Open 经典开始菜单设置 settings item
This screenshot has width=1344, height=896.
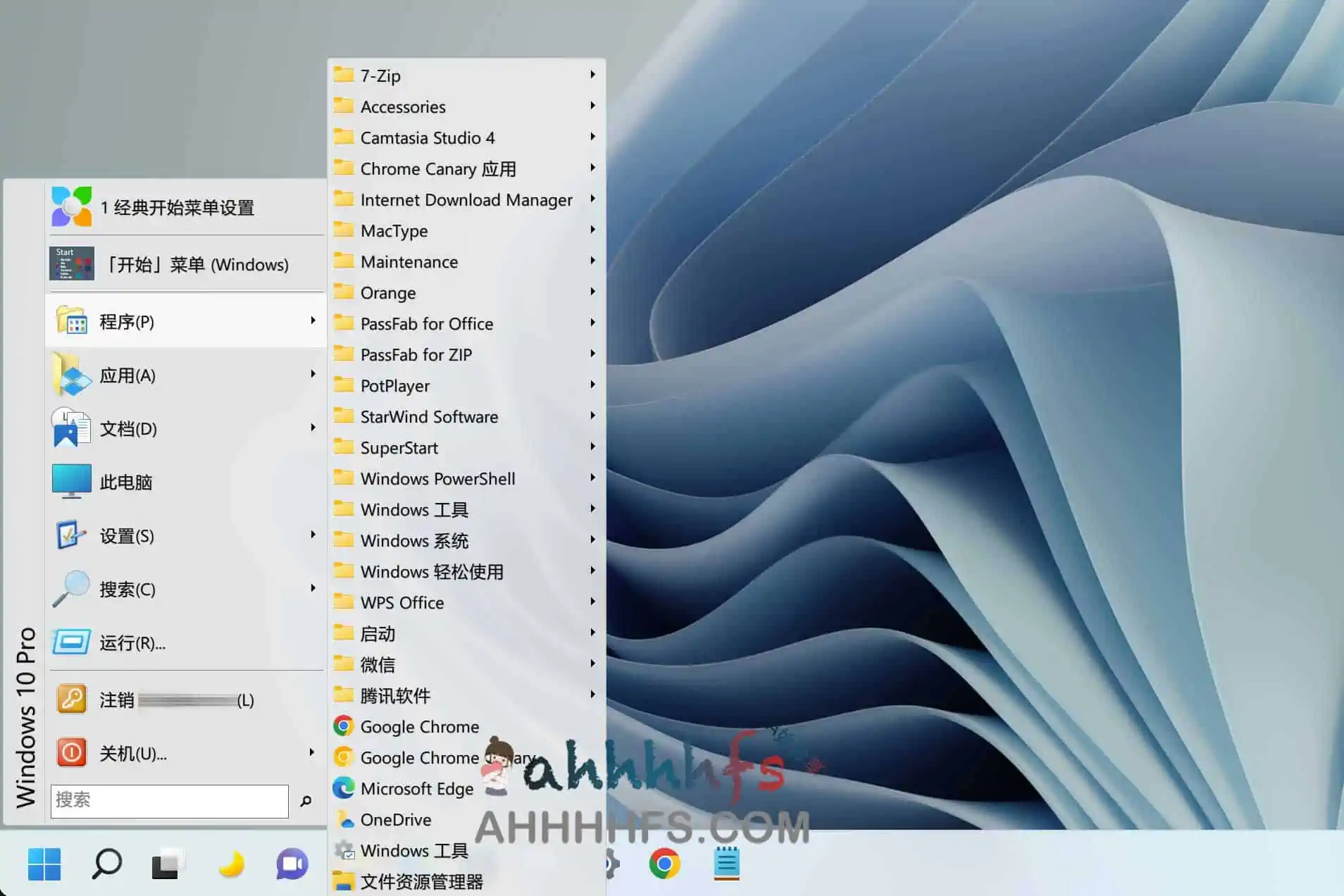point(176,207)
